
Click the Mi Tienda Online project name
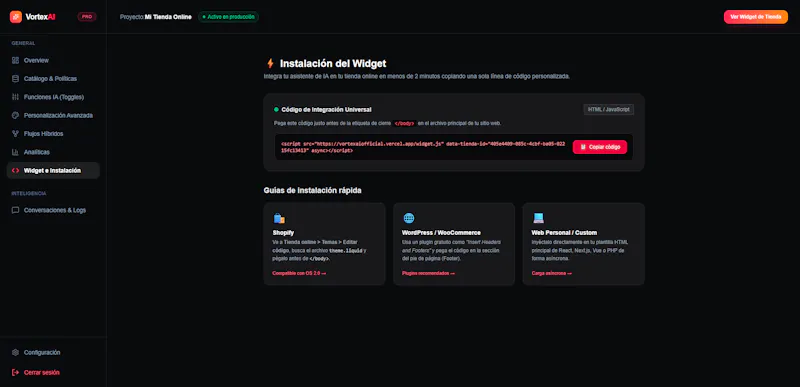(x=168, y=17)
